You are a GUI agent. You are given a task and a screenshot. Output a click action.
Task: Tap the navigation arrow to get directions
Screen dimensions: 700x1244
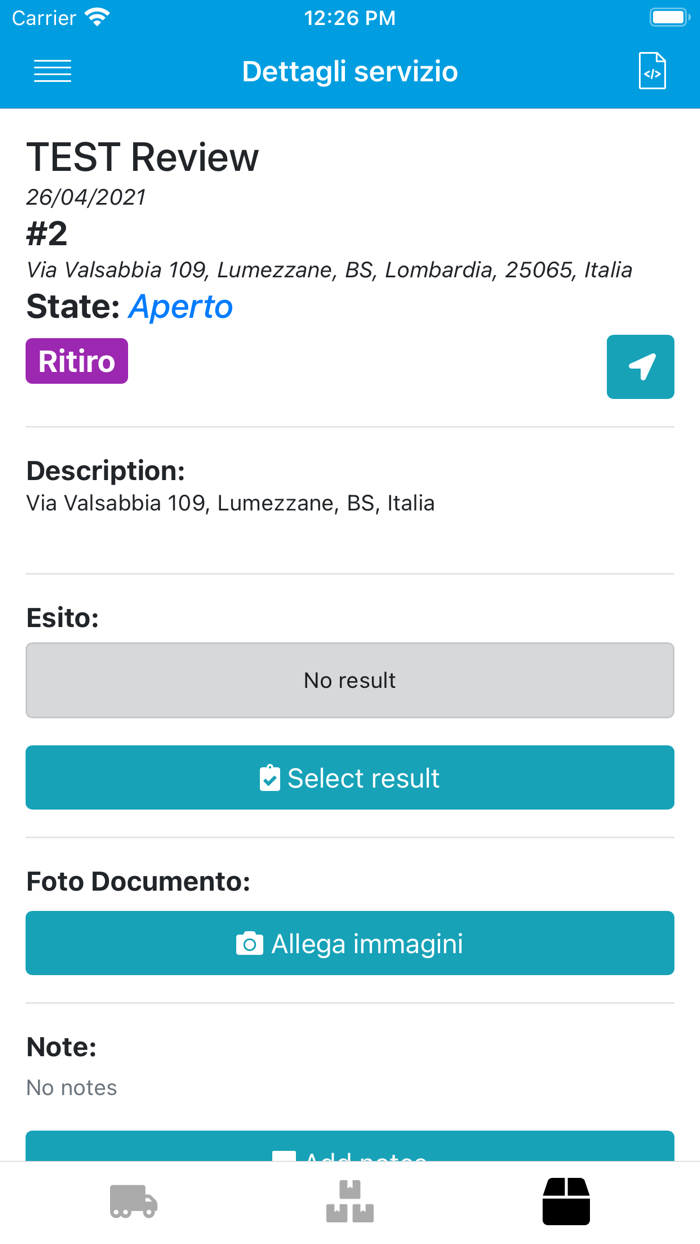[640, 366]
